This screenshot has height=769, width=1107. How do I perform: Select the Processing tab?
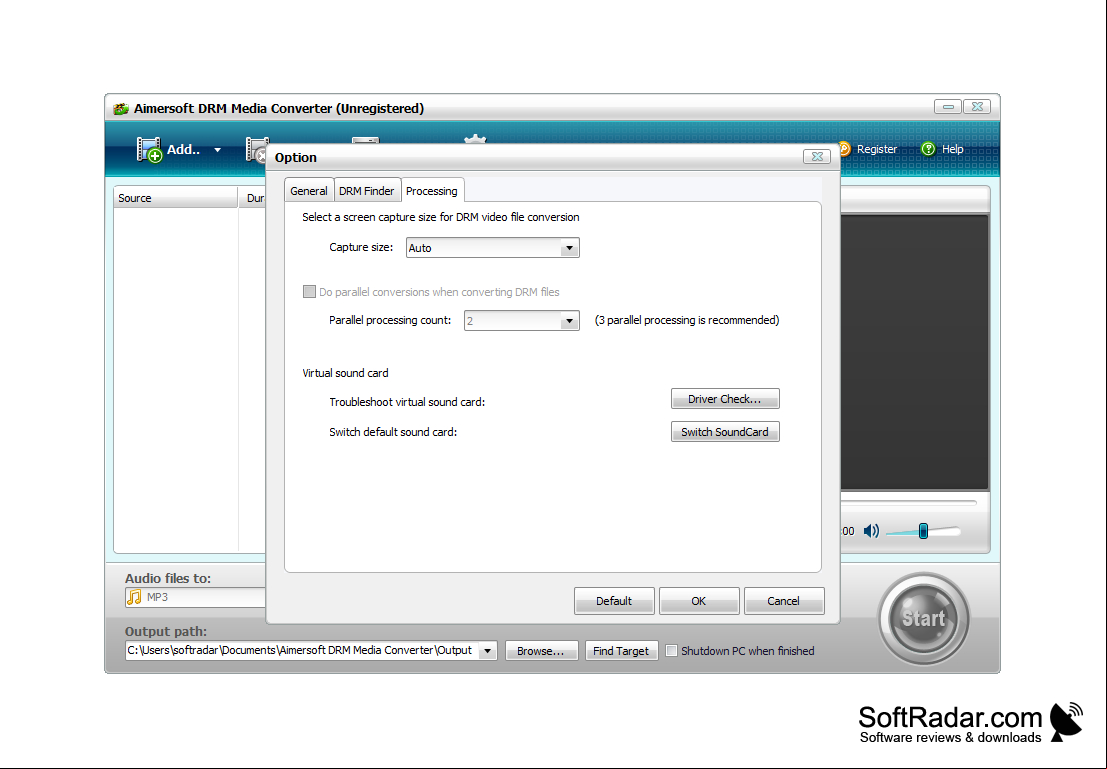pyautogui.click(x=432, y=191)
